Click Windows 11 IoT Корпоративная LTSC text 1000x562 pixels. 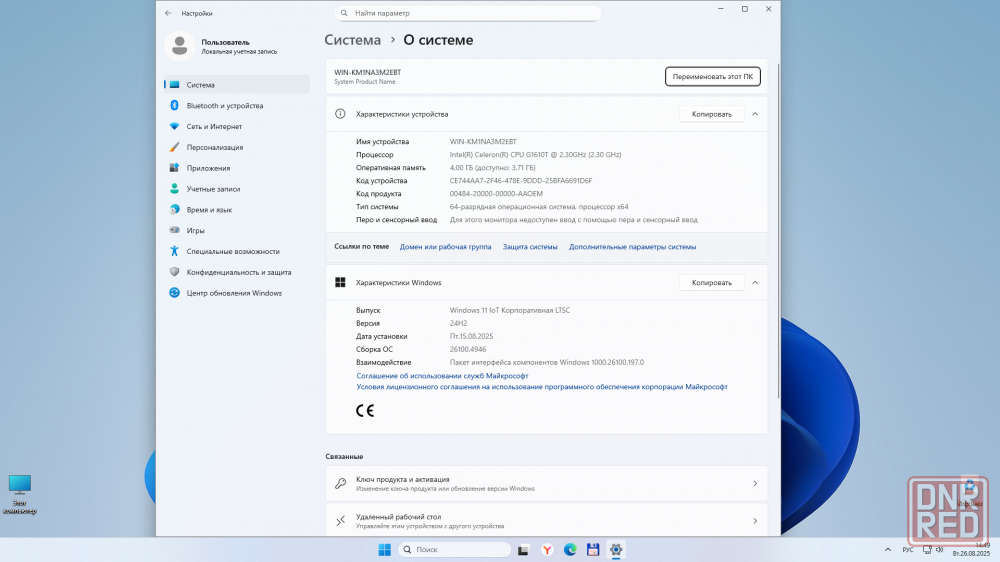(510, 310)
